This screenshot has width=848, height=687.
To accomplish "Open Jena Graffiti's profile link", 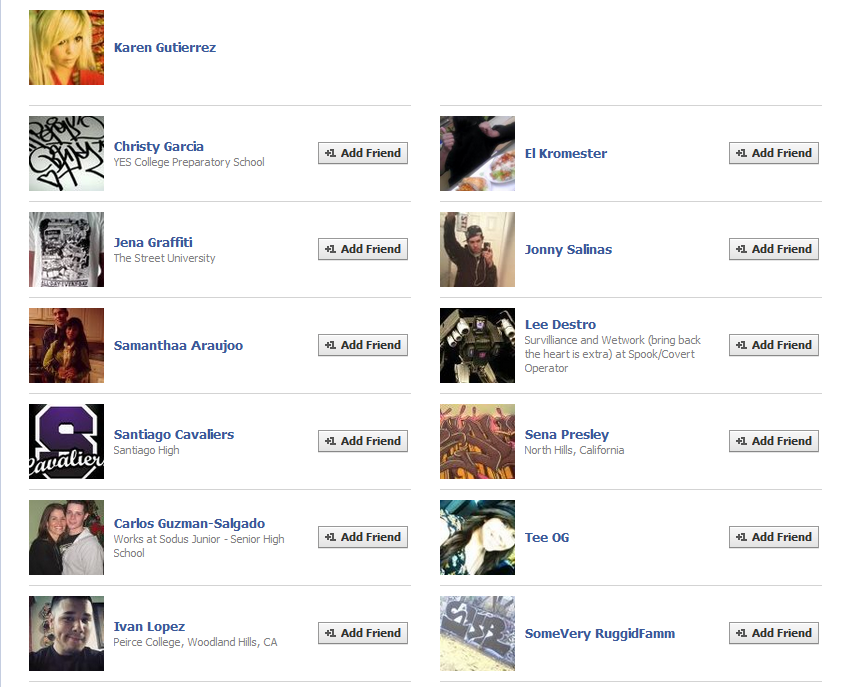I will [x=153, y=242].
